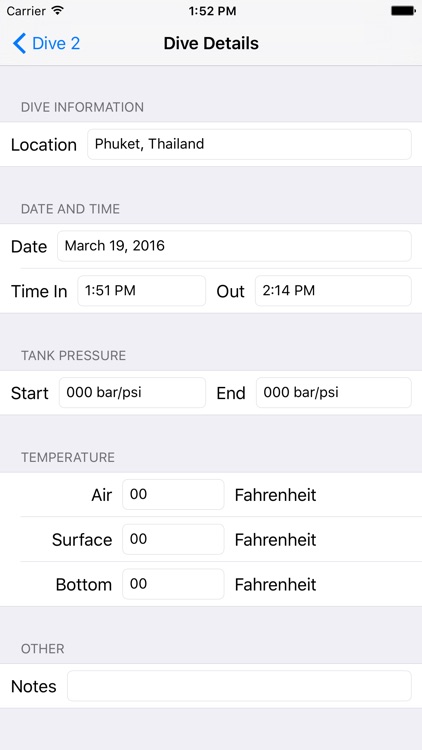Viewport: 422px width, 750px height.
Task: Focus the Notes text field
Action: tap(239, 686)
